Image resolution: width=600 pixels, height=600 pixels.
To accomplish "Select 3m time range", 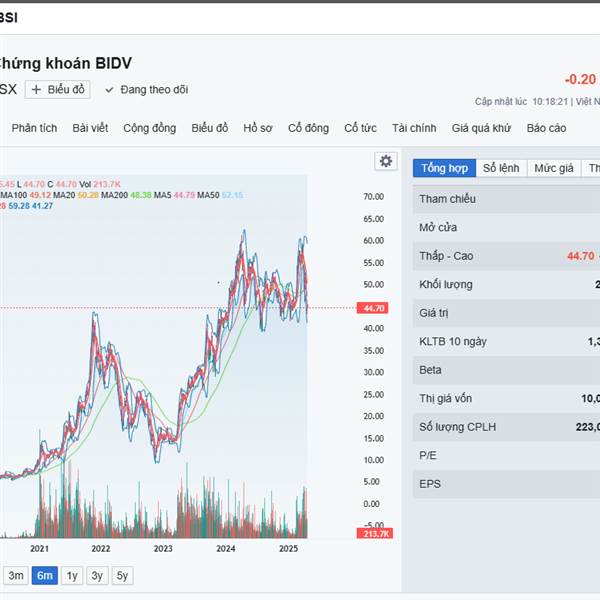I will pos(16,575).
